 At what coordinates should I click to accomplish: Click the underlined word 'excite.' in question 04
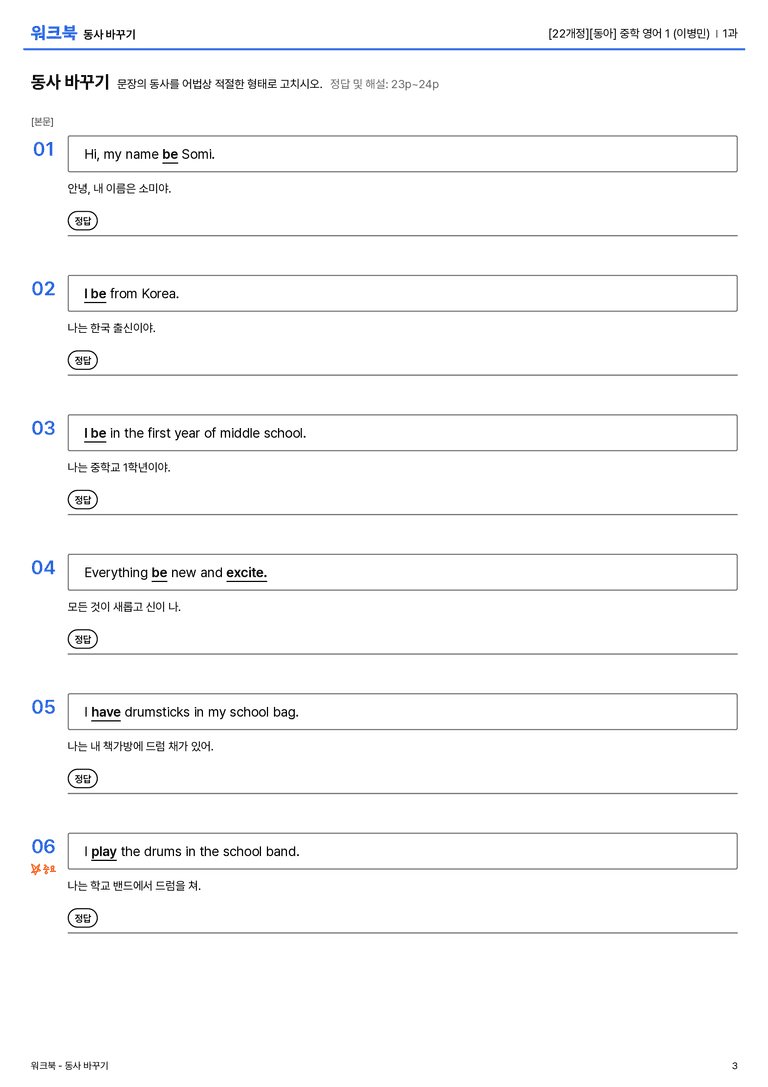[x=246, y=573]
